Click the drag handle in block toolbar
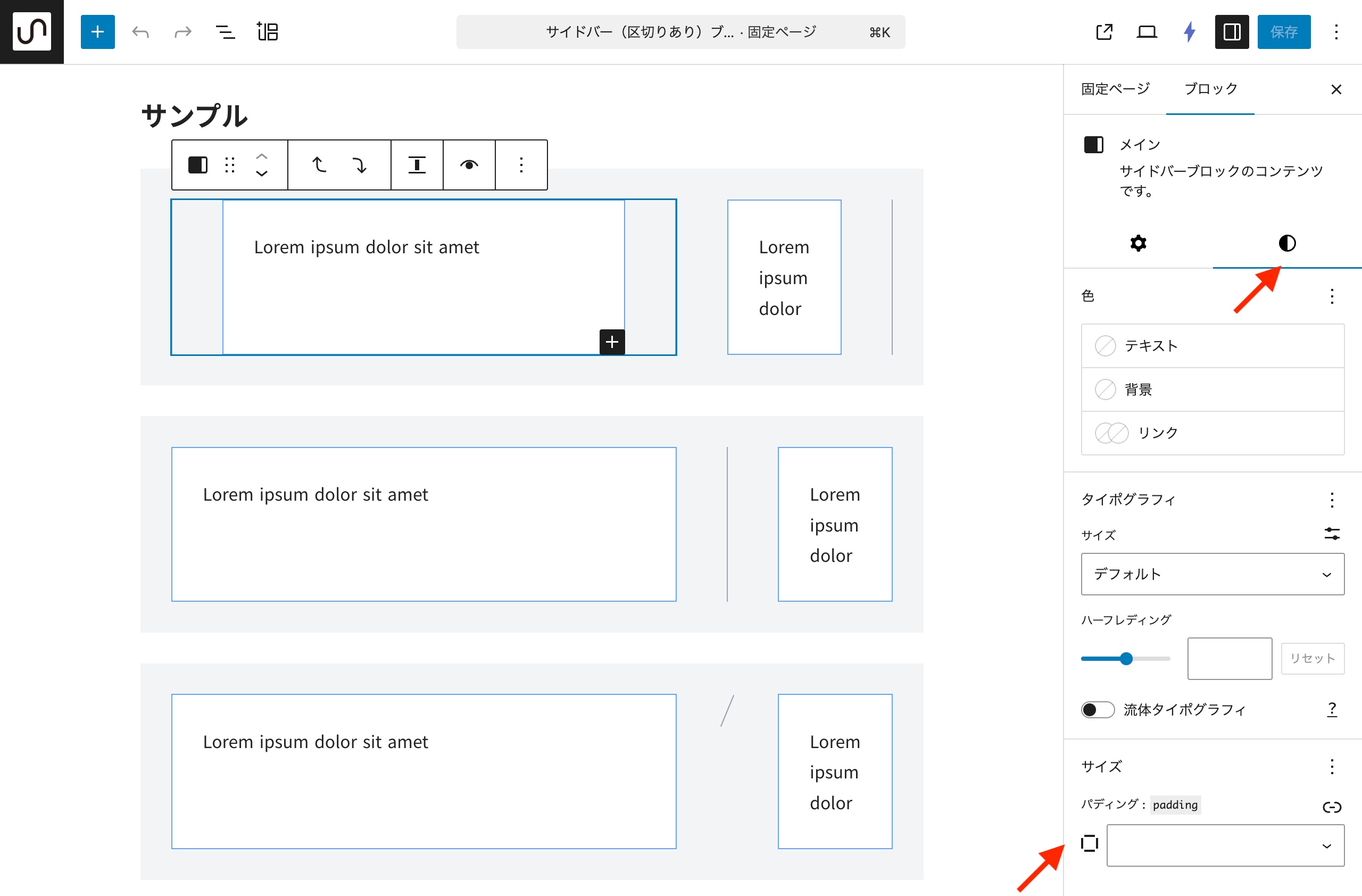1362x896 pixels. pos(230,165)
